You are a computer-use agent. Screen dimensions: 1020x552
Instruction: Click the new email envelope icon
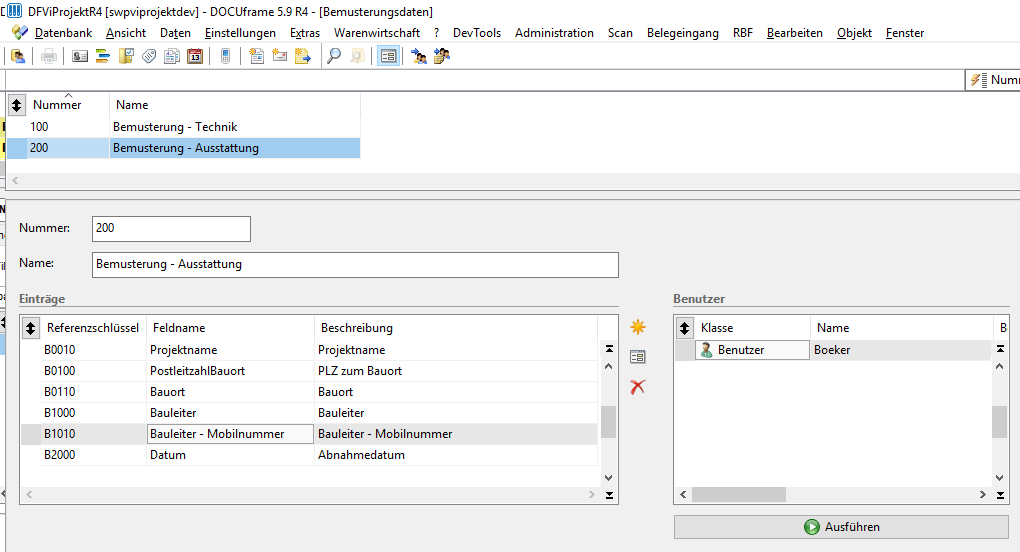(280, 57)
